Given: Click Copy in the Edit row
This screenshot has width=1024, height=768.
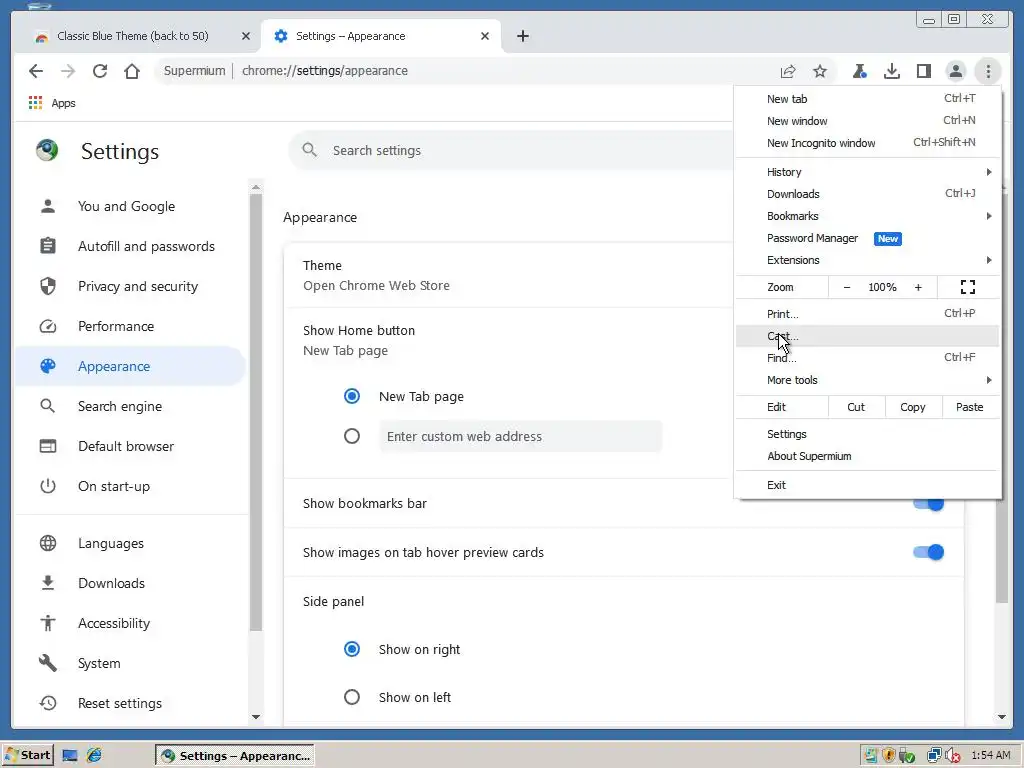Looking at the screenshot, I should [913, 407].
